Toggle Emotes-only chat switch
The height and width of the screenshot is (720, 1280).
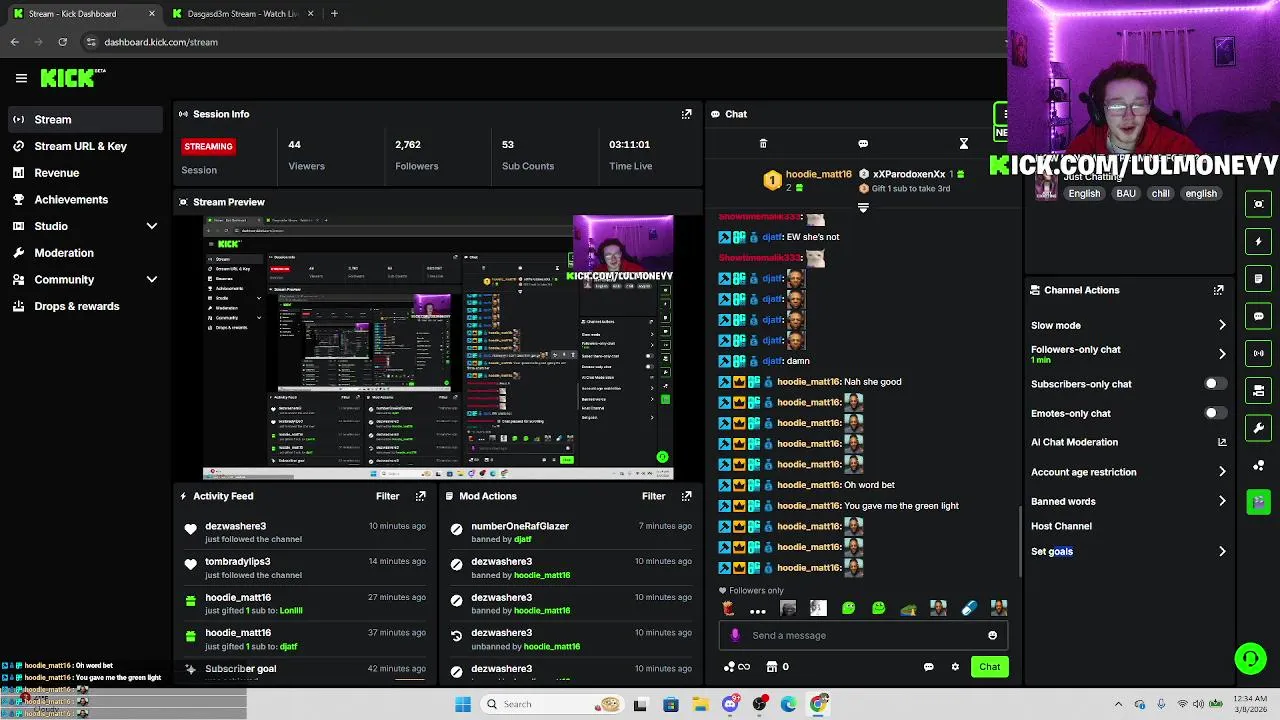pos(1214,413)
